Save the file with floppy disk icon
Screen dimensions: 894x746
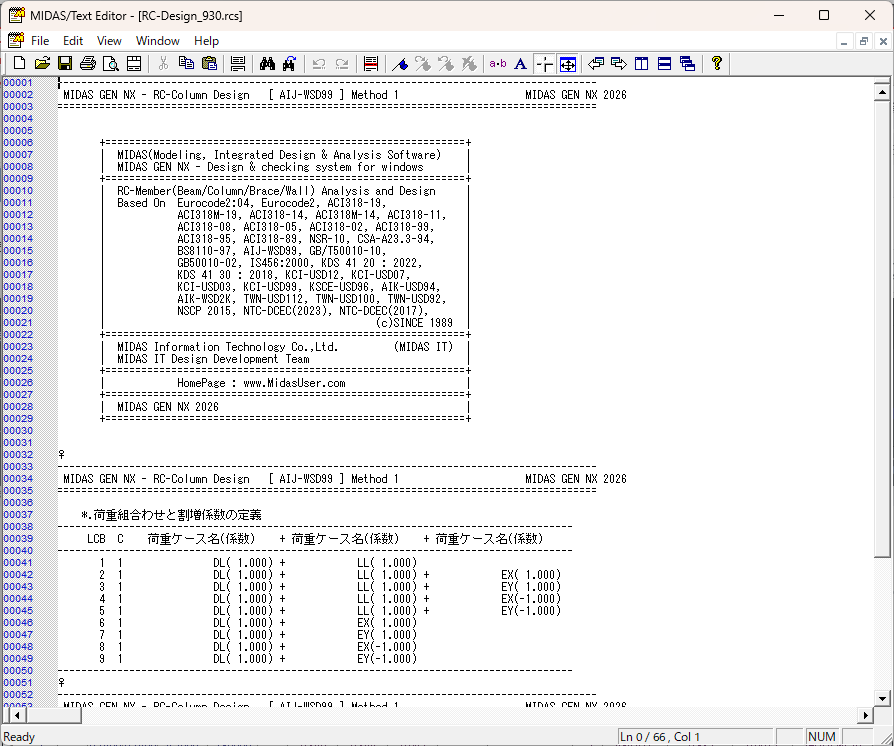click(x=65, y=63)
